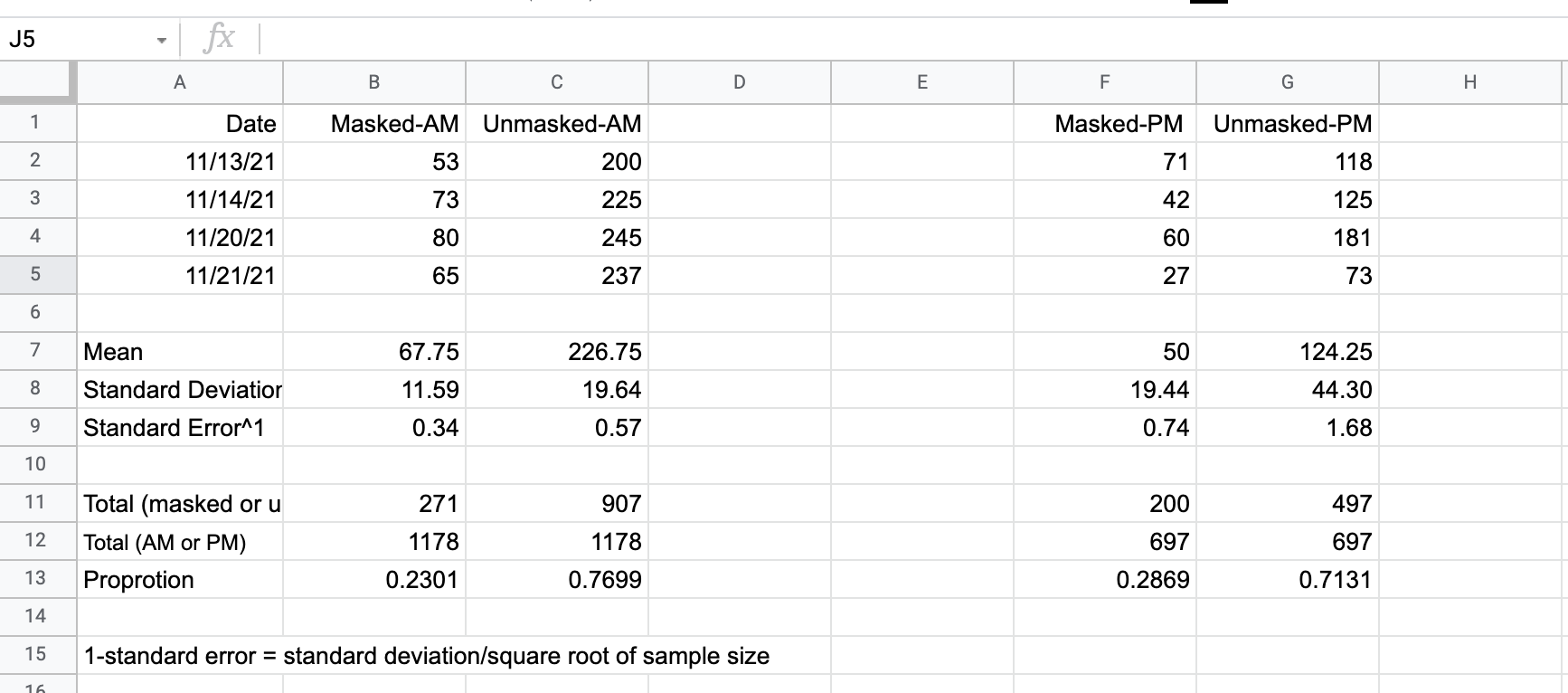Click the fx function icon
The image size is (1568, 693).
[220, 39]
